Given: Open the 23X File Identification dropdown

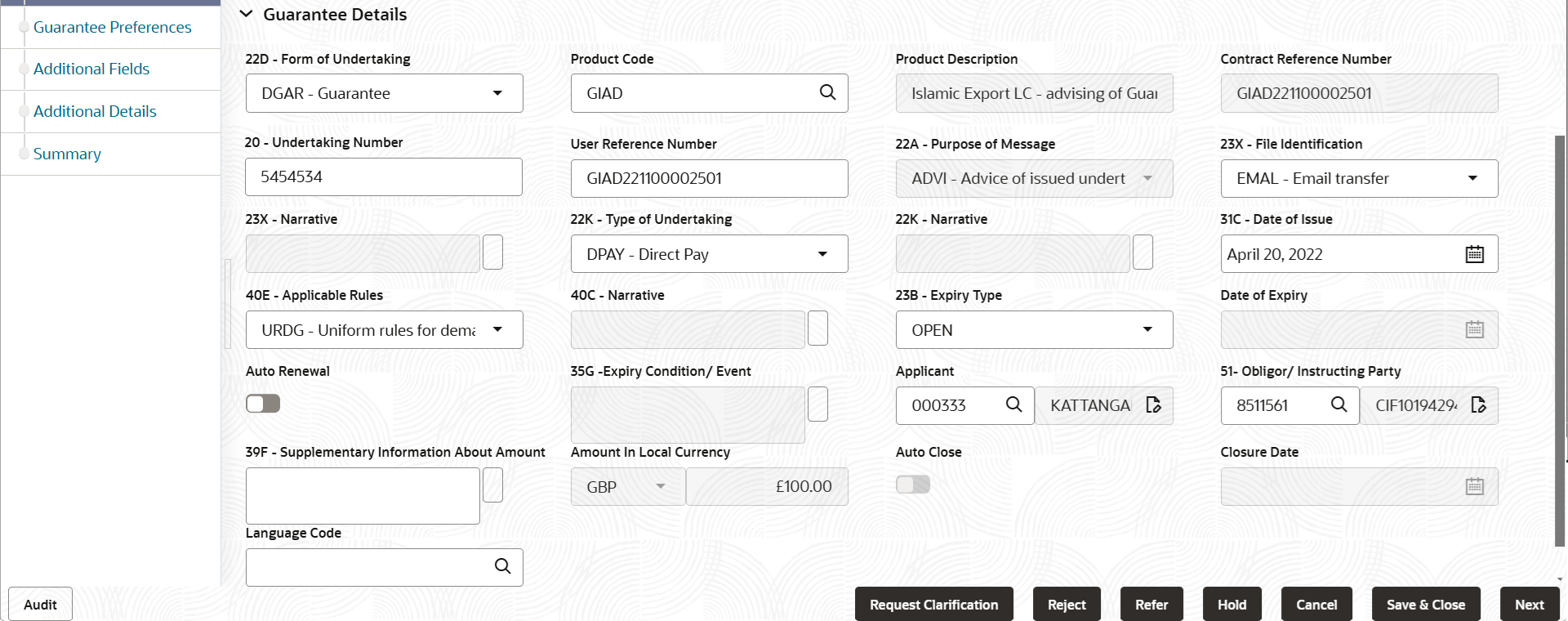Looking at the screenshot, I should click(1472, 178).
